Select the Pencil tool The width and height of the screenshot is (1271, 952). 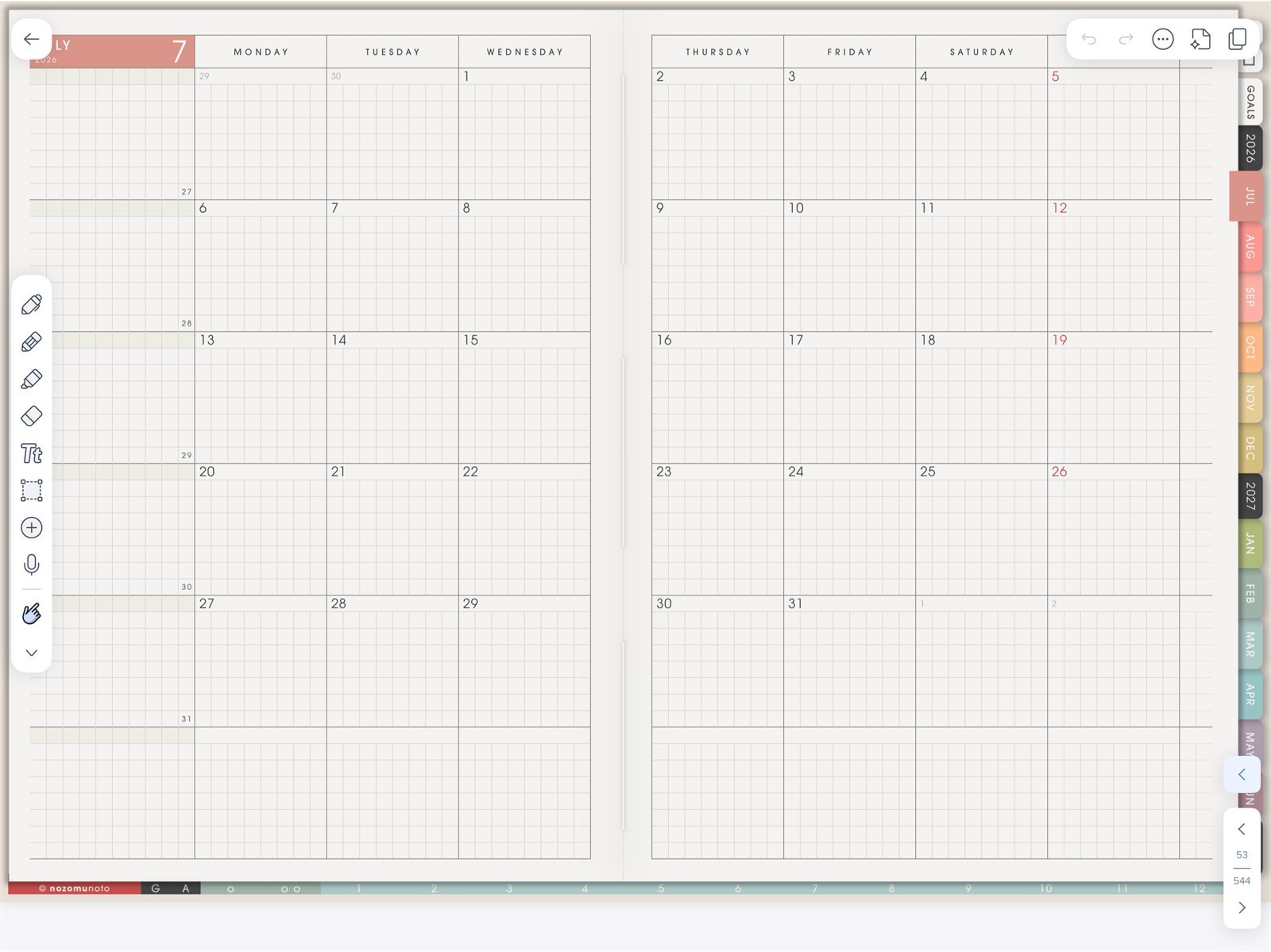[x=32, y=342]
